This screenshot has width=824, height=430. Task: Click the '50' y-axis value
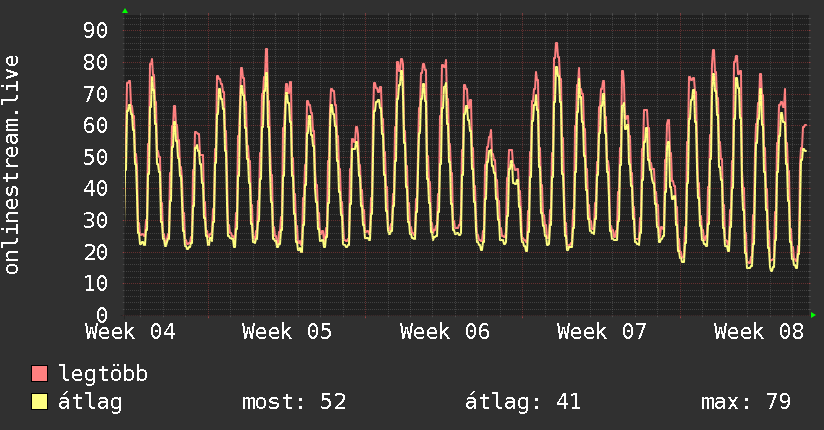click(96, 157)
